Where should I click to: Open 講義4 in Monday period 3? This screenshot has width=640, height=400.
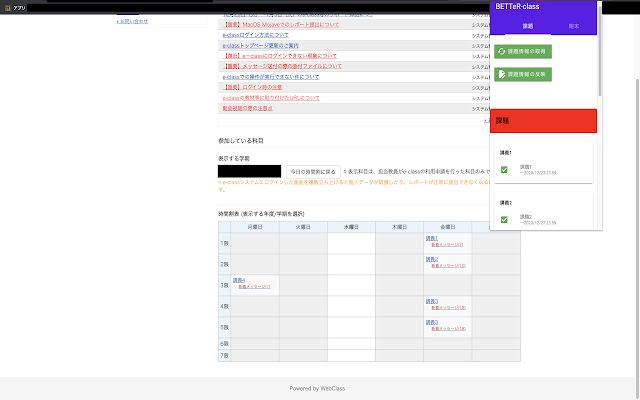click(x=239, y=280)
